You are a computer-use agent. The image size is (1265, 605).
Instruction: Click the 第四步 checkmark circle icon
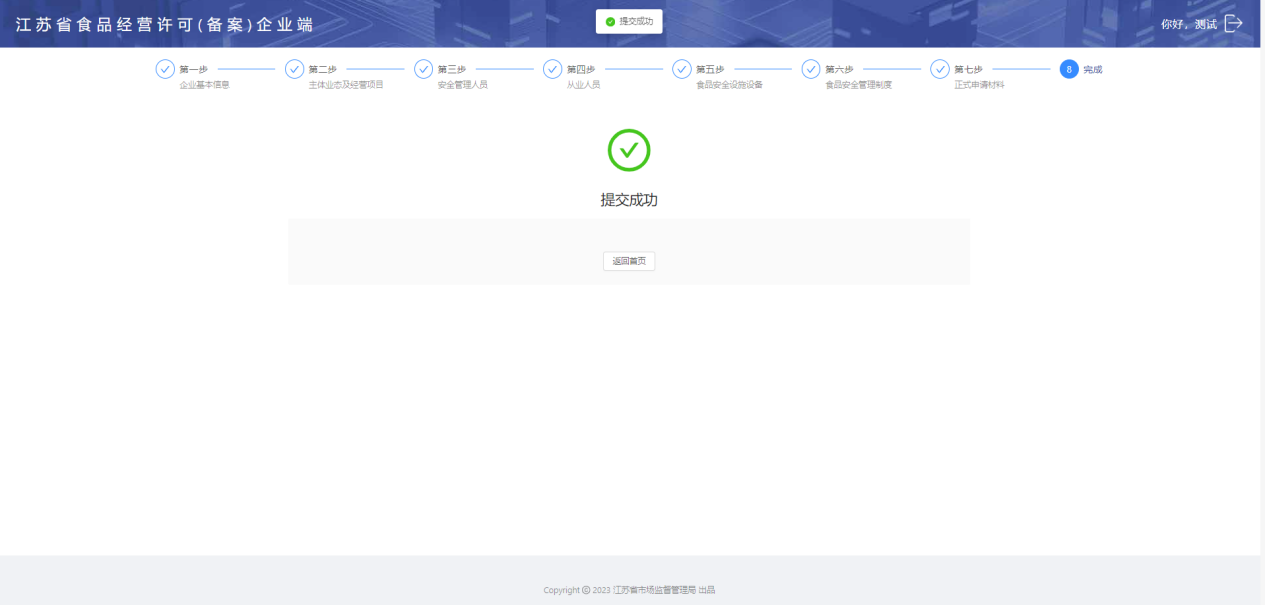(x=552, y=69)
